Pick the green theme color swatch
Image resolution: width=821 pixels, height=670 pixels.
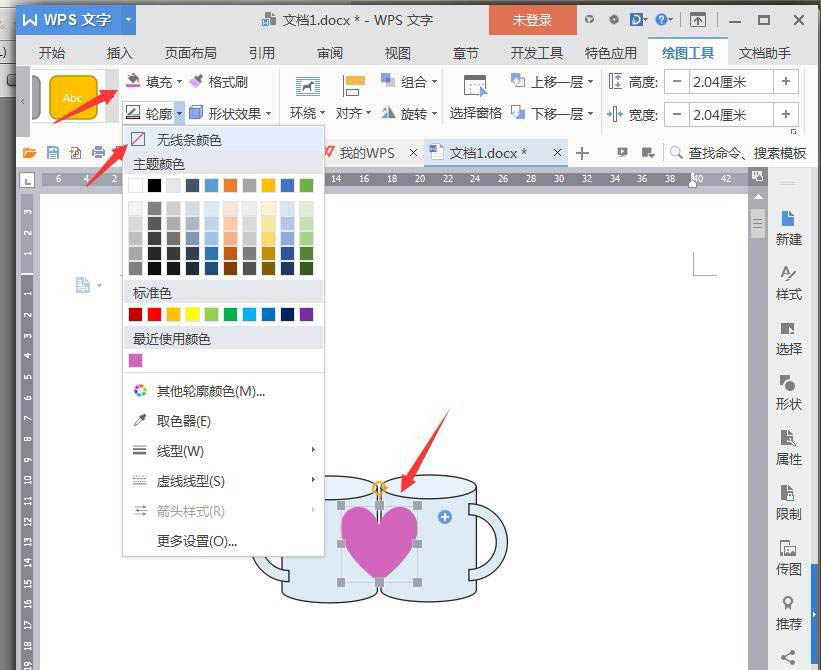point(306,185)
